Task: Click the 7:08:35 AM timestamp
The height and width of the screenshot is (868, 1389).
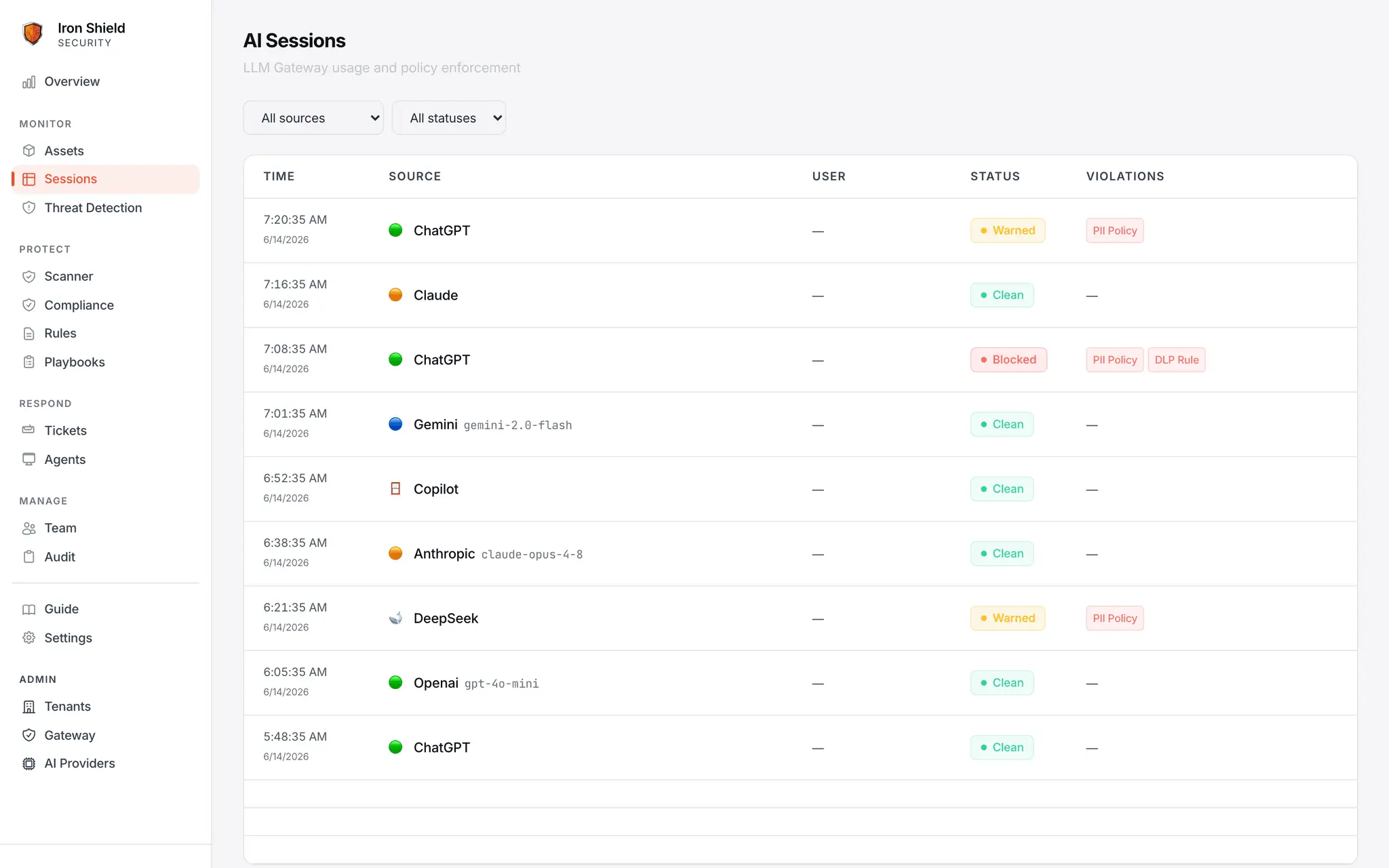Action: pyautogui.click(x=295, y=349)
